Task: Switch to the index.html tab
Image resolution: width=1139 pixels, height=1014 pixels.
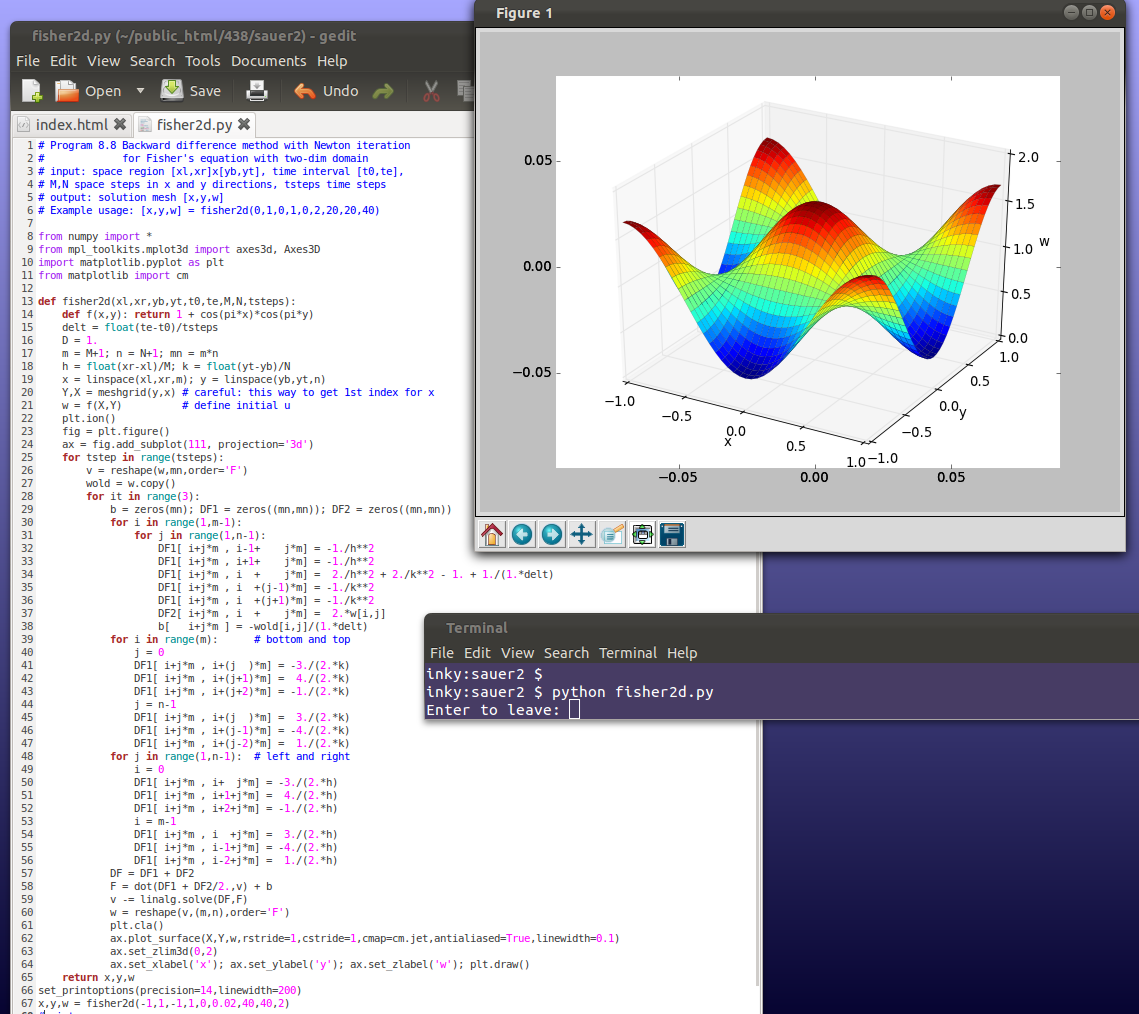Action: pyautogui.click(x=71, y=124)
